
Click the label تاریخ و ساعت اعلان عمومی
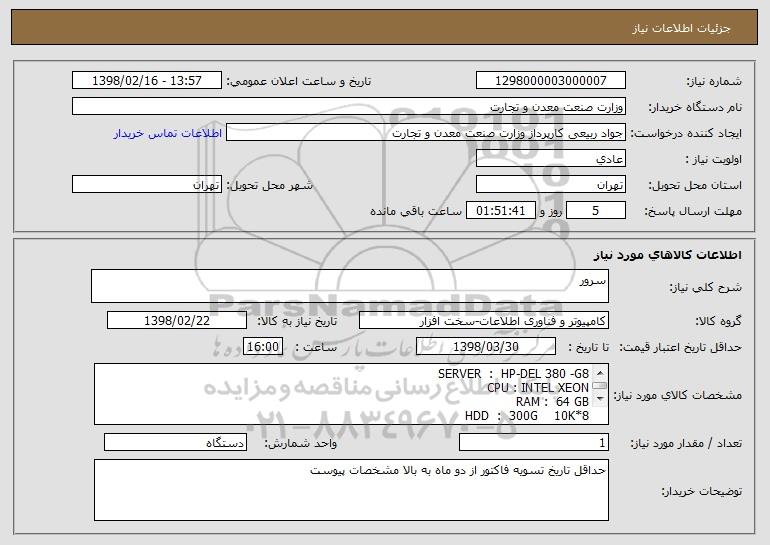click(x=299, y=81)
